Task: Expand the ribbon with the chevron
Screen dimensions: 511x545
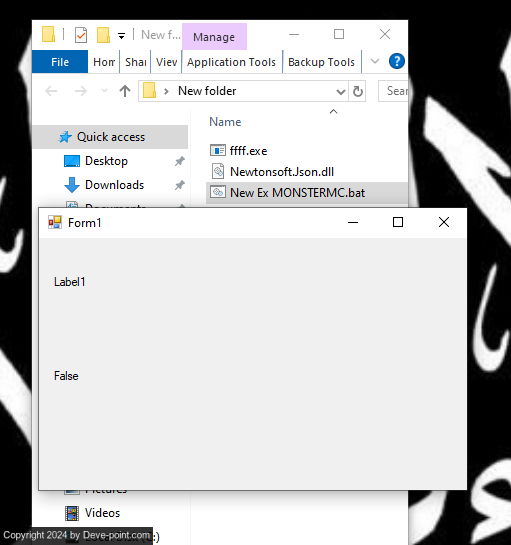Action: pos(375,62)
